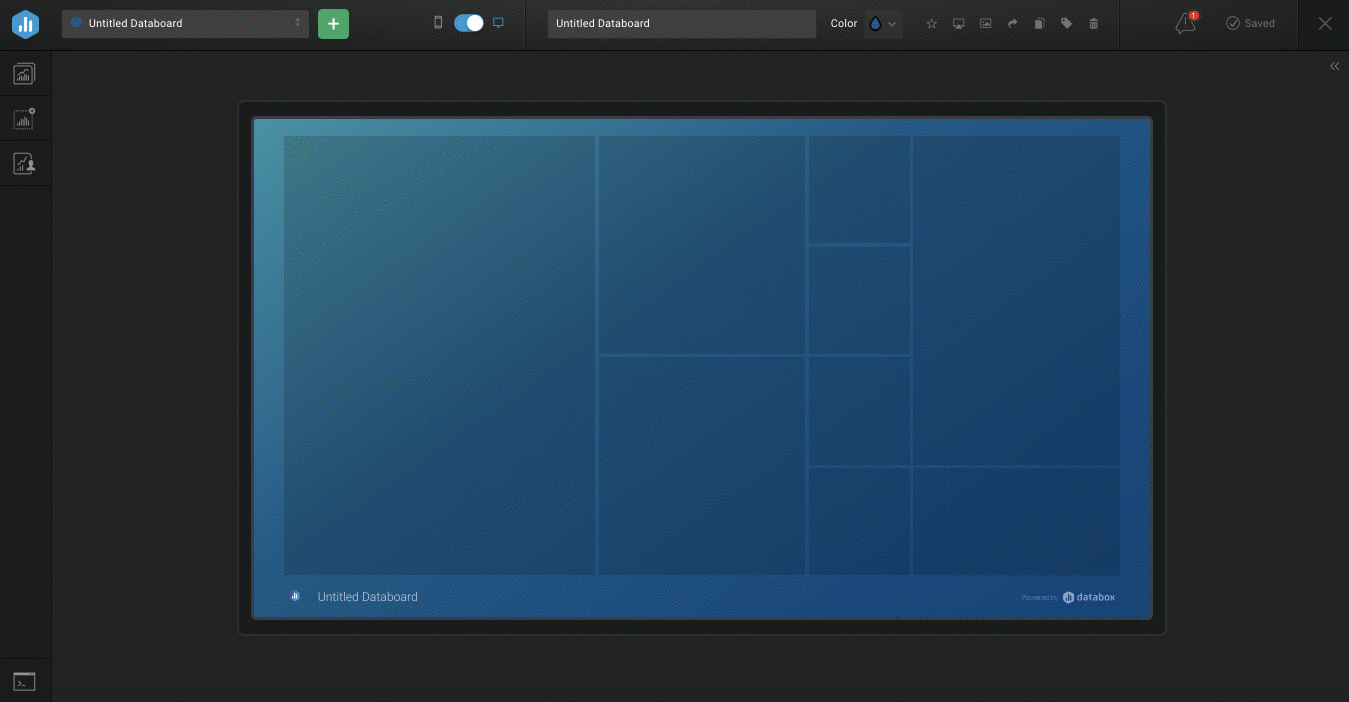
Task: Click the share arrow icon
Action: click(1012, 24)
